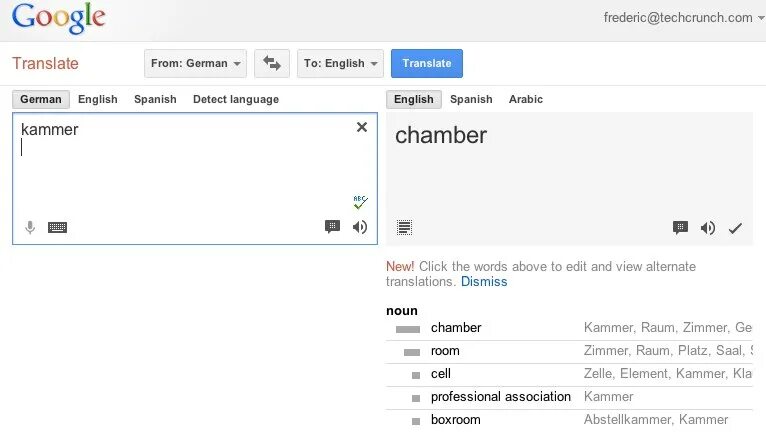Viewport: 766px width, 444px height.
Task: Show example usage for source text
Action: coord(332,227)
